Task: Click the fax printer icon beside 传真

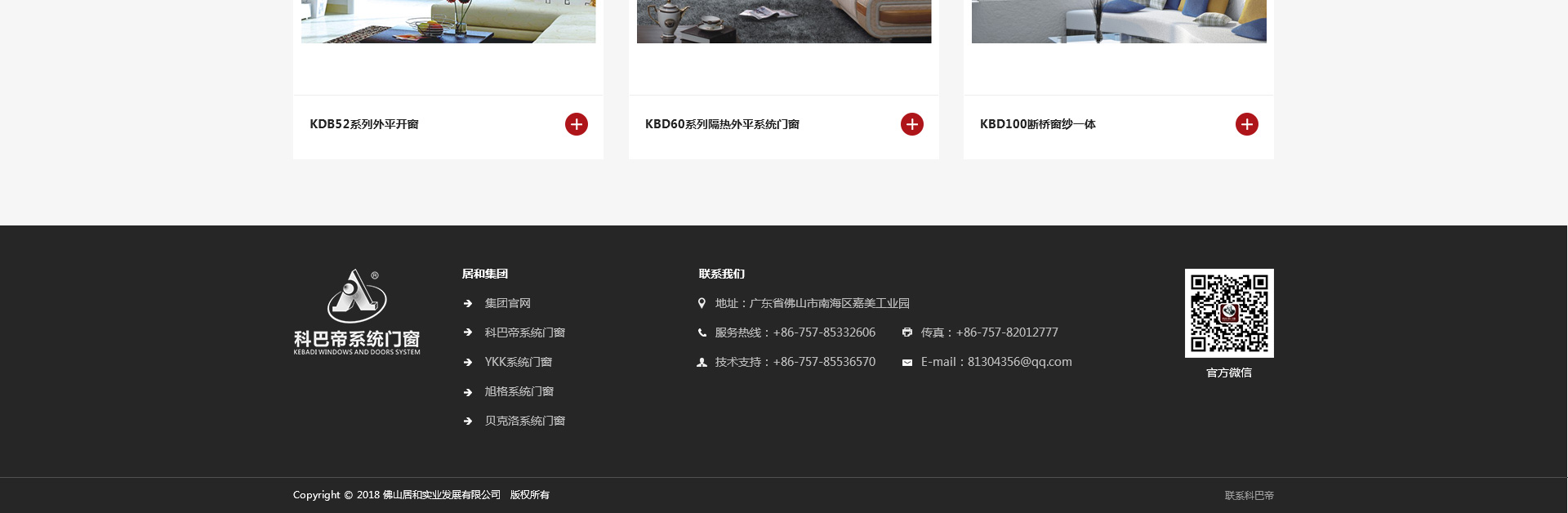Action: pyautogui.click(x=906, y=332)
